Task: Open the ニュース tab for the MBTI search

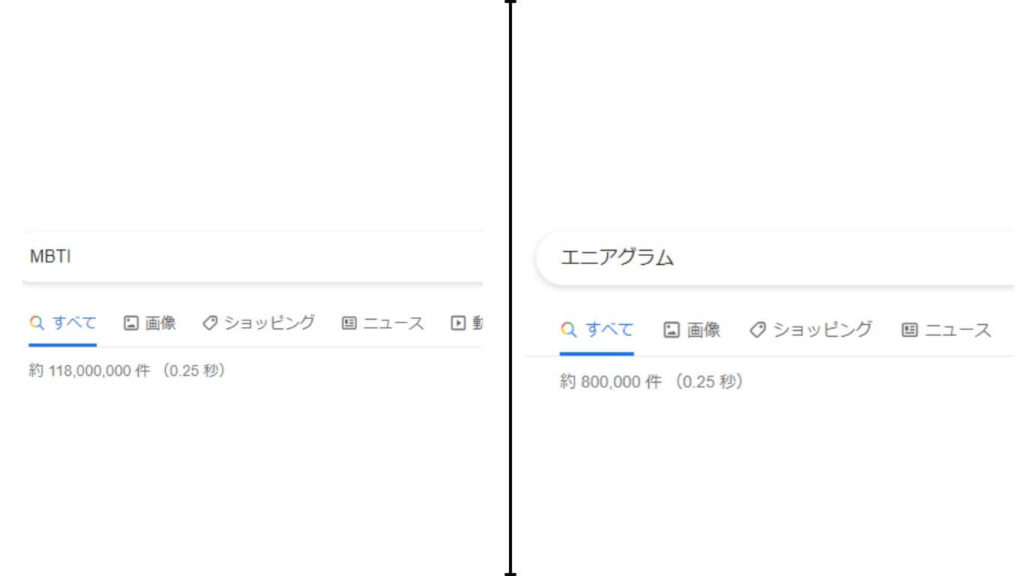Action: 393,323
